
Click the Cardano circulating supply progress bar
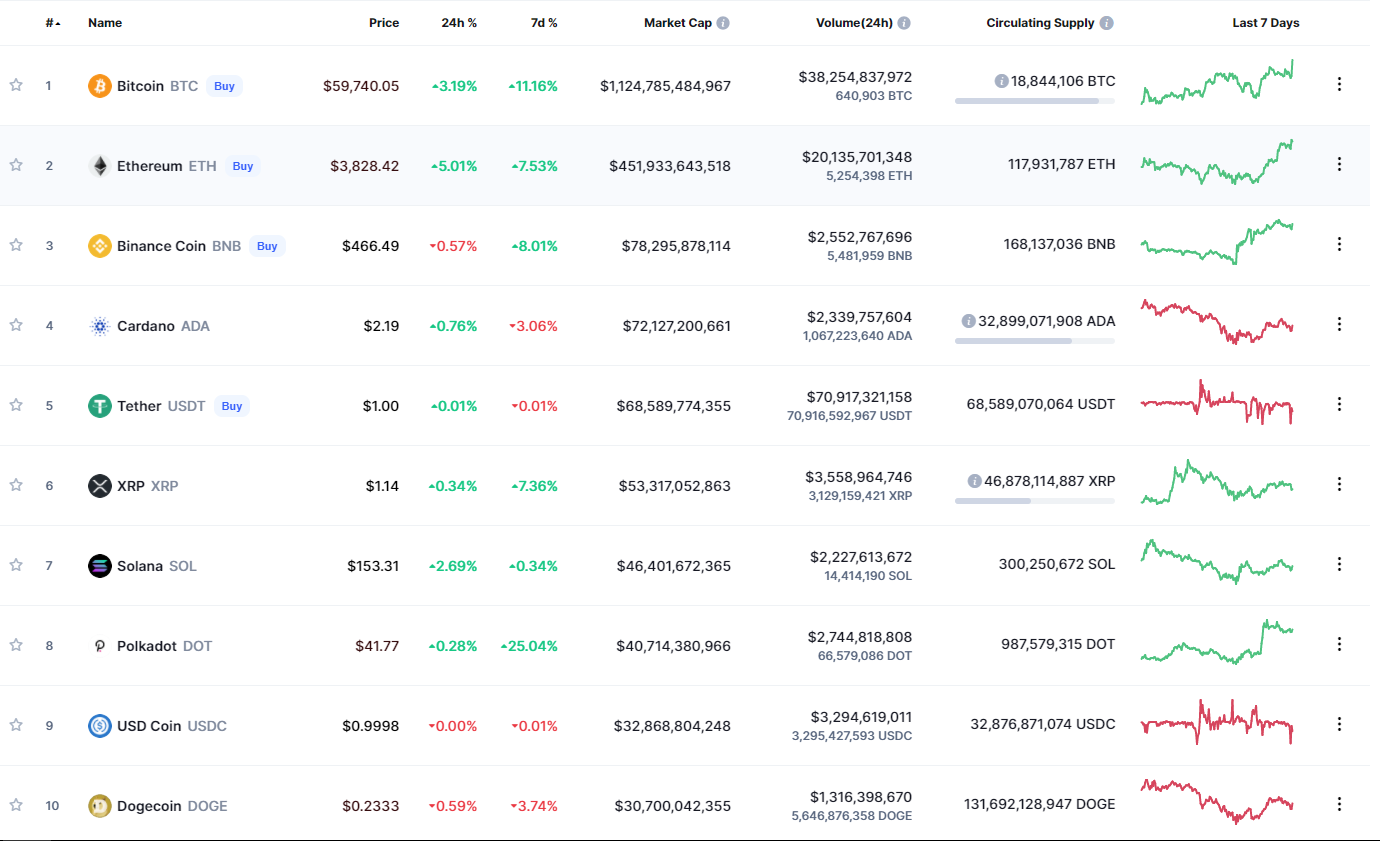1035,341
